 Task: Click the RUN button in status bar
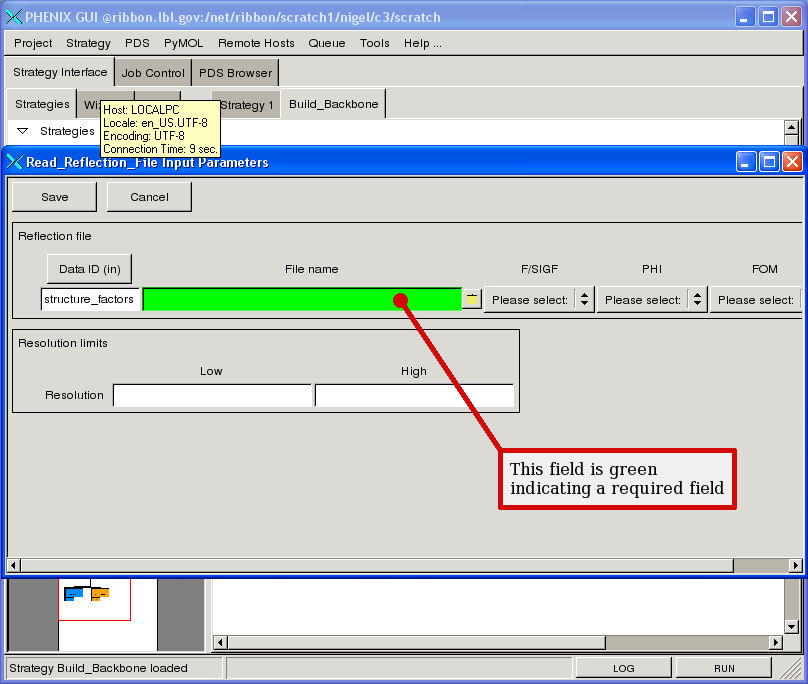click(x=724, y=668)
